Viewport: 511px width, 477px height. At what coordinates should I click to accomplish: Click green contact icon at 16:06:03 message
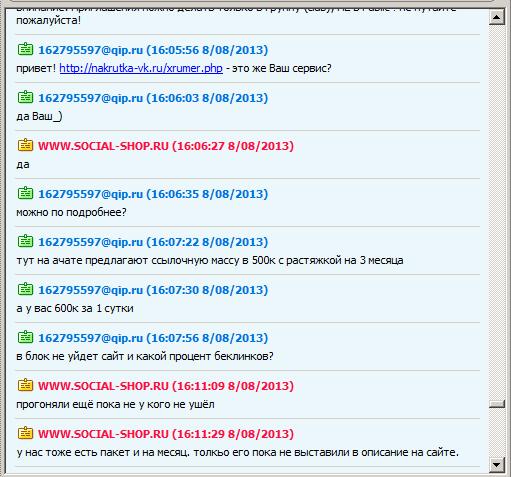pos(25,97)
